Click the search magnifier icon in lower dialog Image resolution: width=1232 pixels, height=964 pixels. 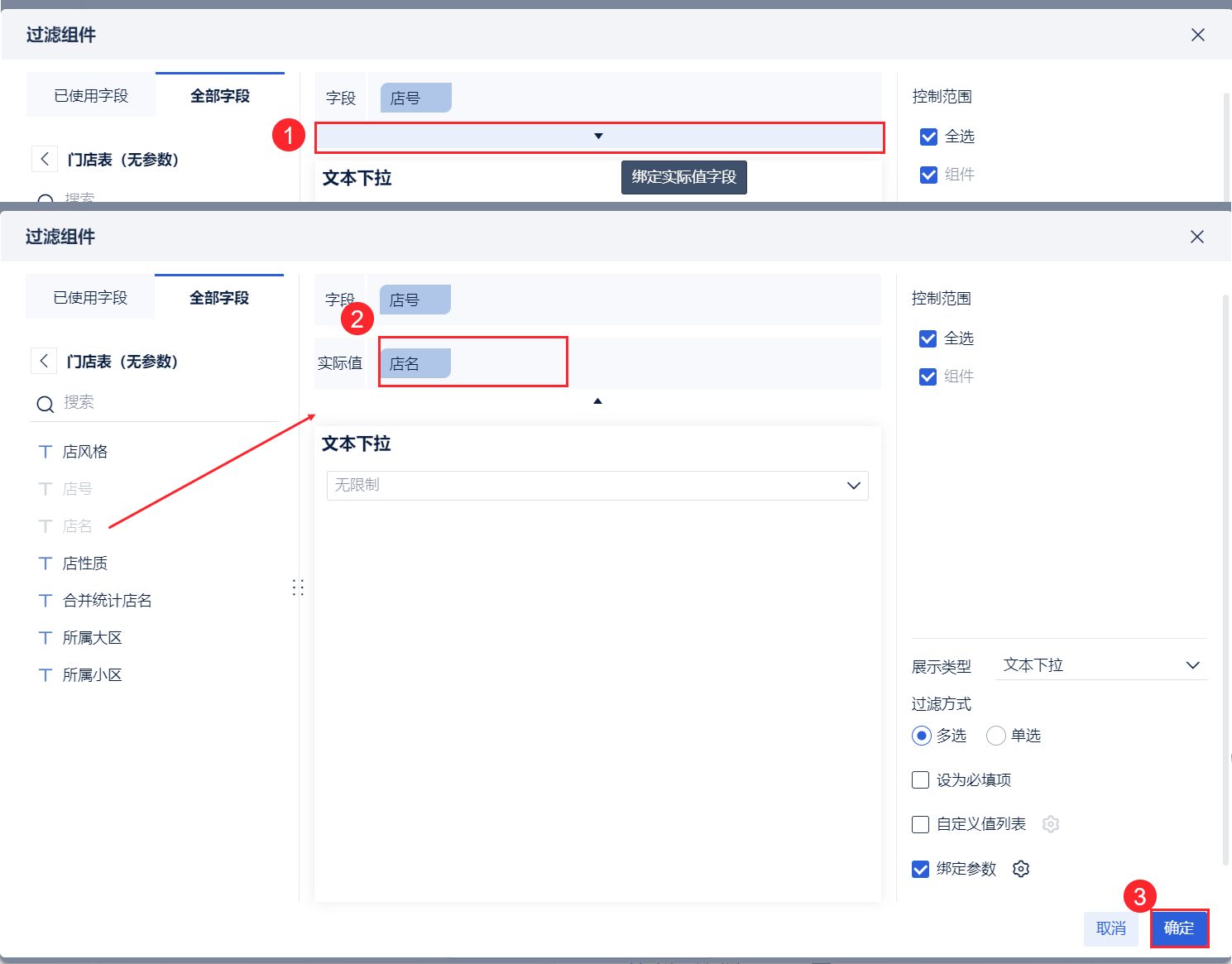[x=45, y=404]
